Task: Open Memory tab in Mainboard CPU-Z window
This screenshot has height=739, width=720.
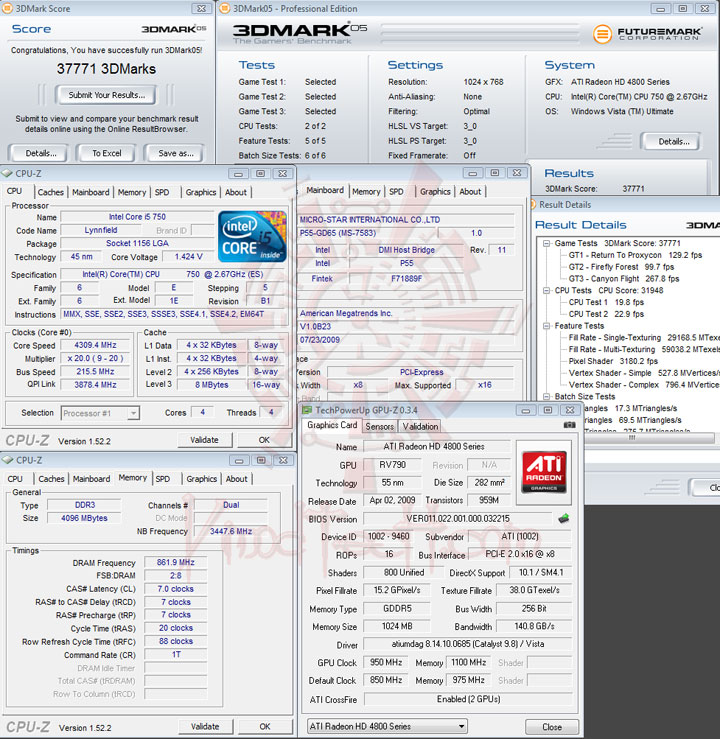Action: click(x=366, y=191)
